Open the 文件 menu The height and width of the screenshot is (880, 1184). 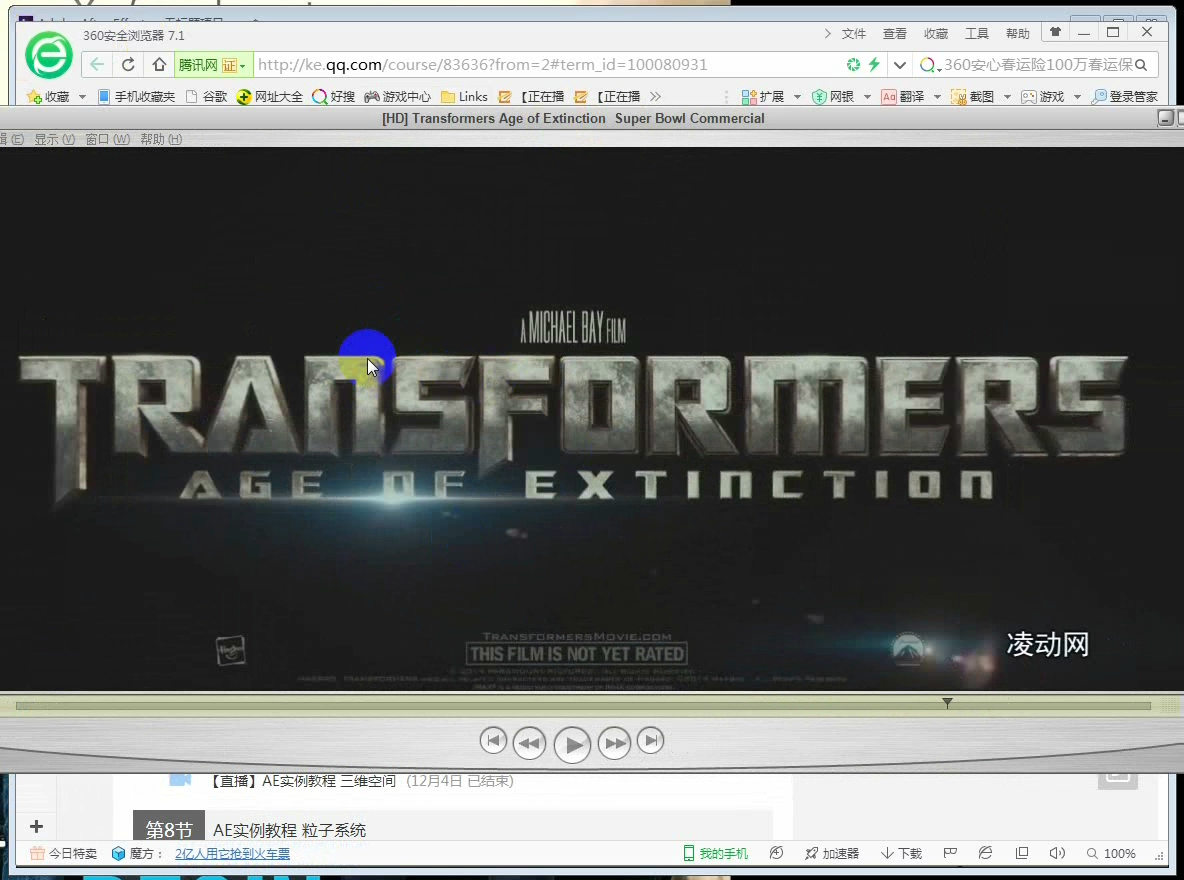click(853, 34)
